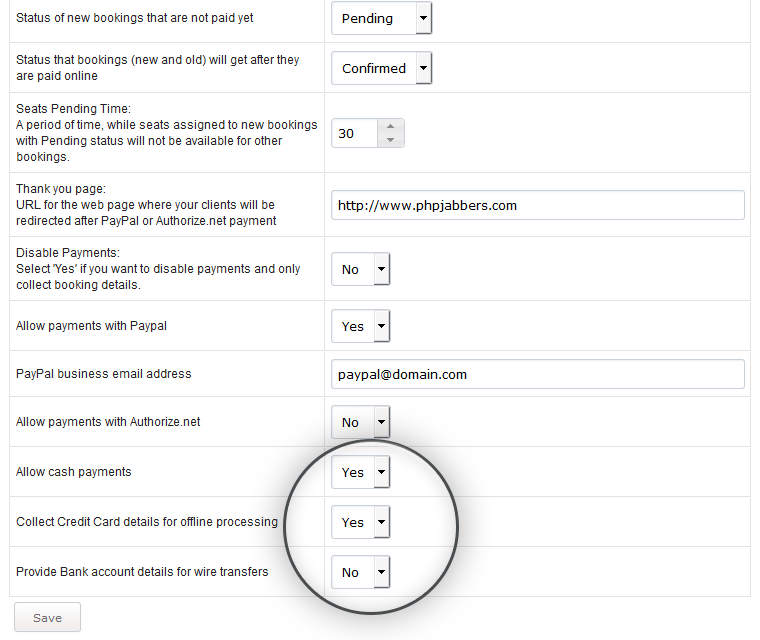The width and height of the screenshot is (760, 640).
Task: Open the paid bookings status dropdown showing Confirmed
Action: pos(381,68)
